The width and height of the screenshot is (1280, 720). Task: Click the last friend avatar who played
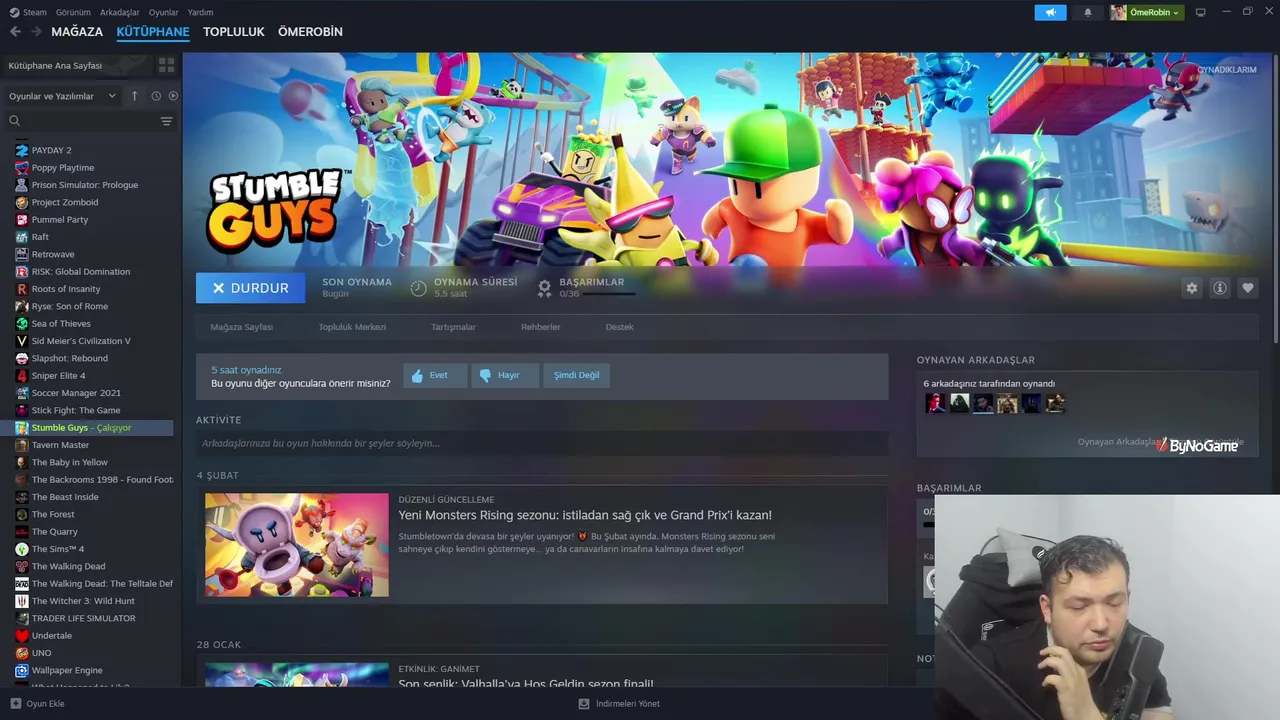pyautogui.click(x=1055, y=403)
